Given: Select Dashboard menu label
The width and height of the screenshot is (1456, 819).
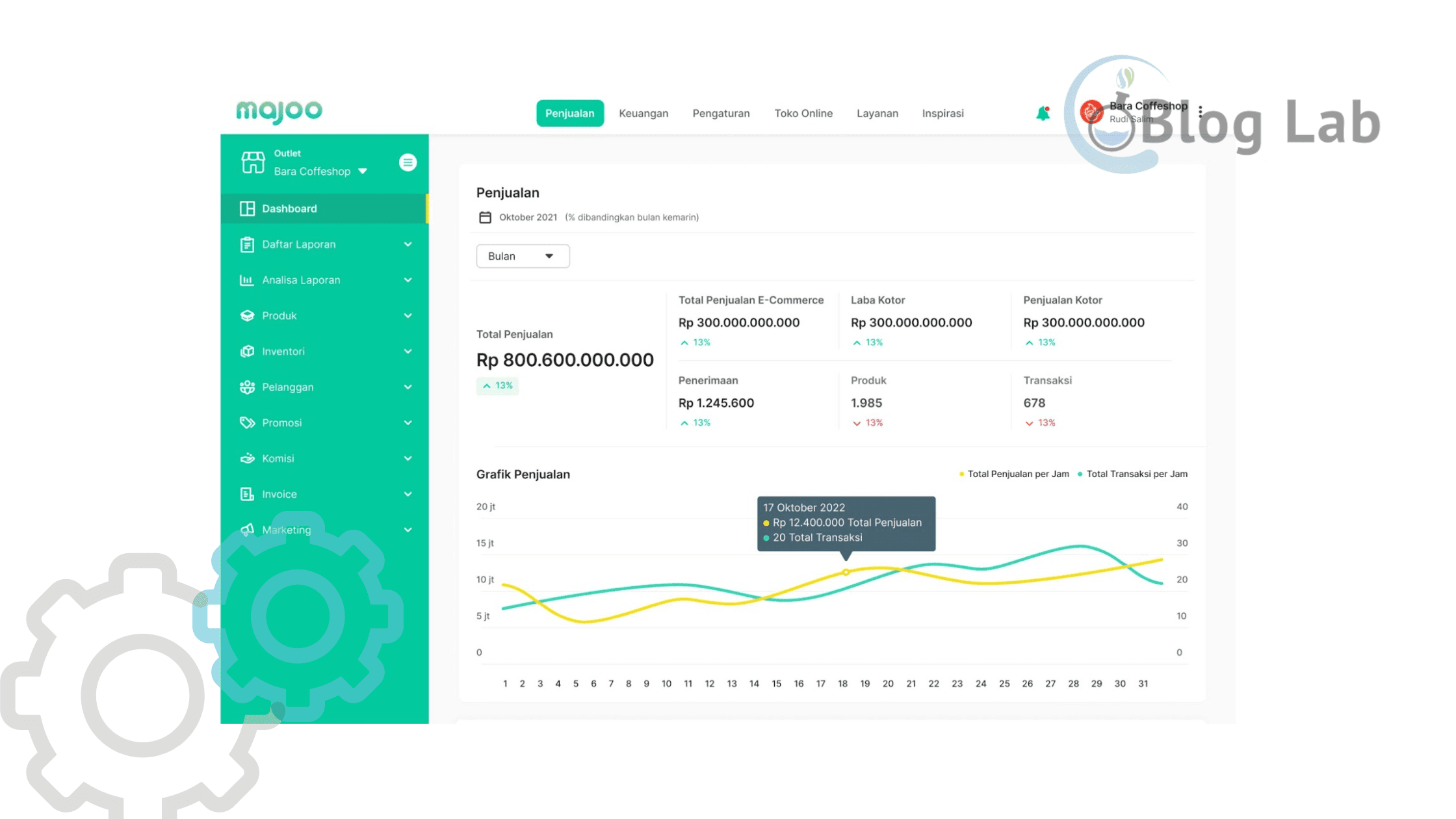Looking at the screenshot, I should 289,209.
